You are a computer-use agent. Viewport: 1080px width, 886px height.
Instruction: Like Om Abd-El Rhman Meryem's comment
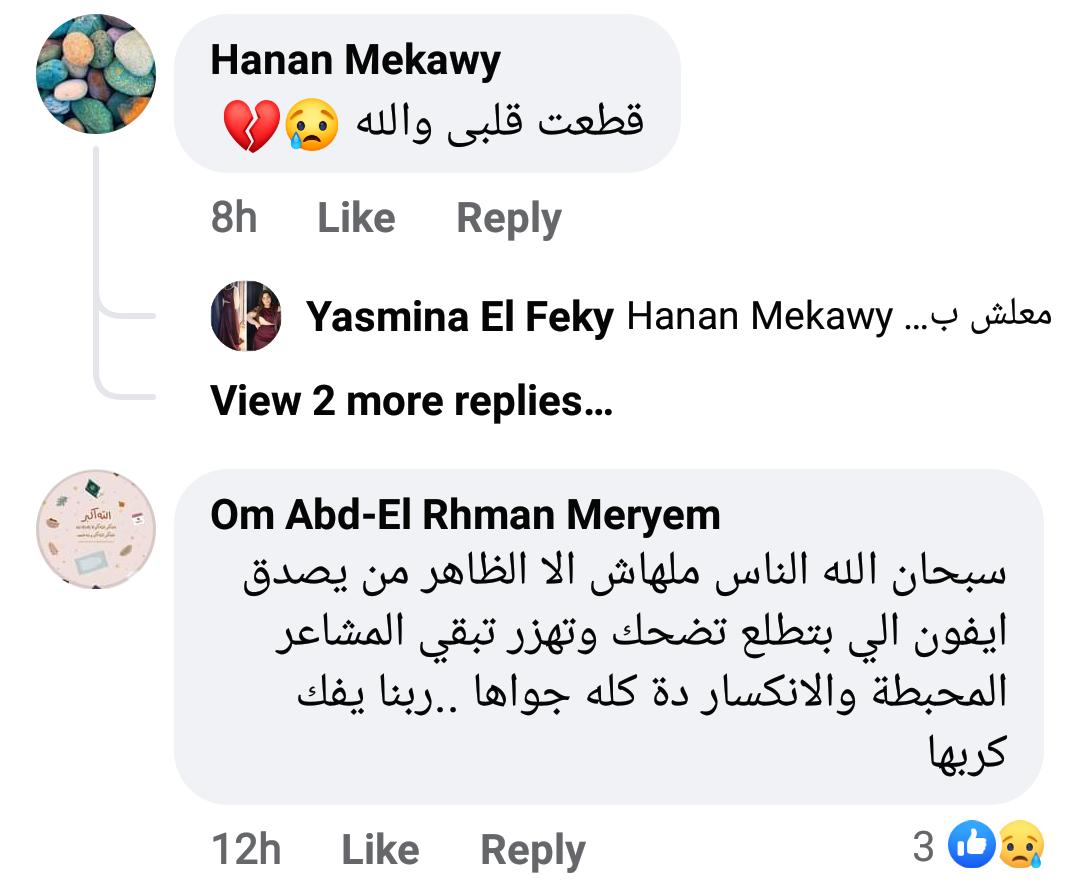[x=380, y=850]
